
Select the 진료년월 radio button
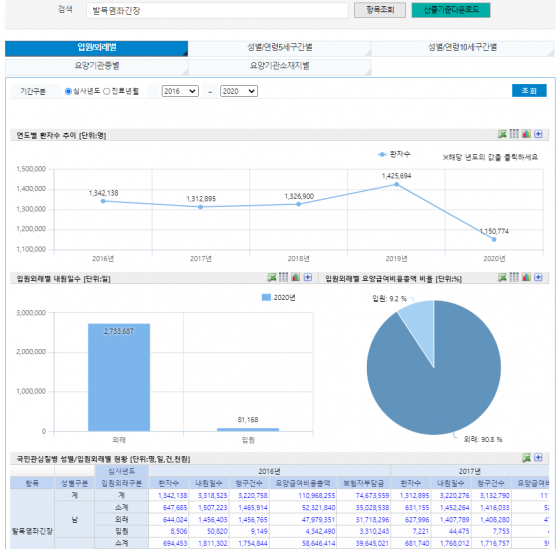coord(106,91)
